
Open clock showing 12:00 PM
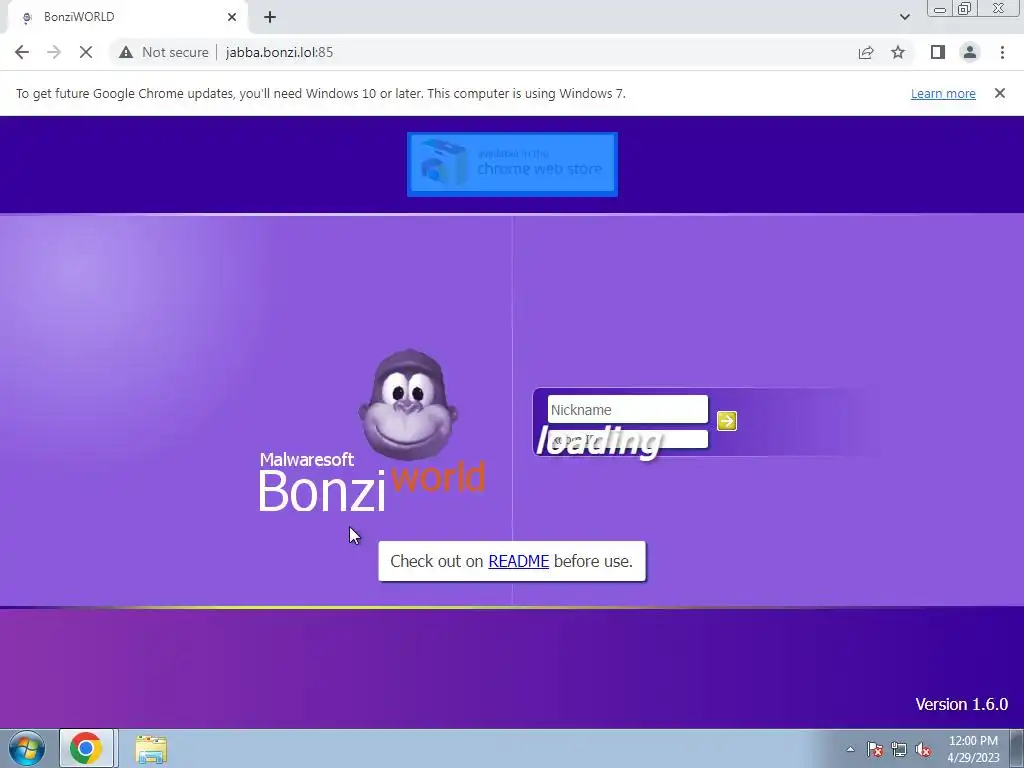tap(973, 748)
